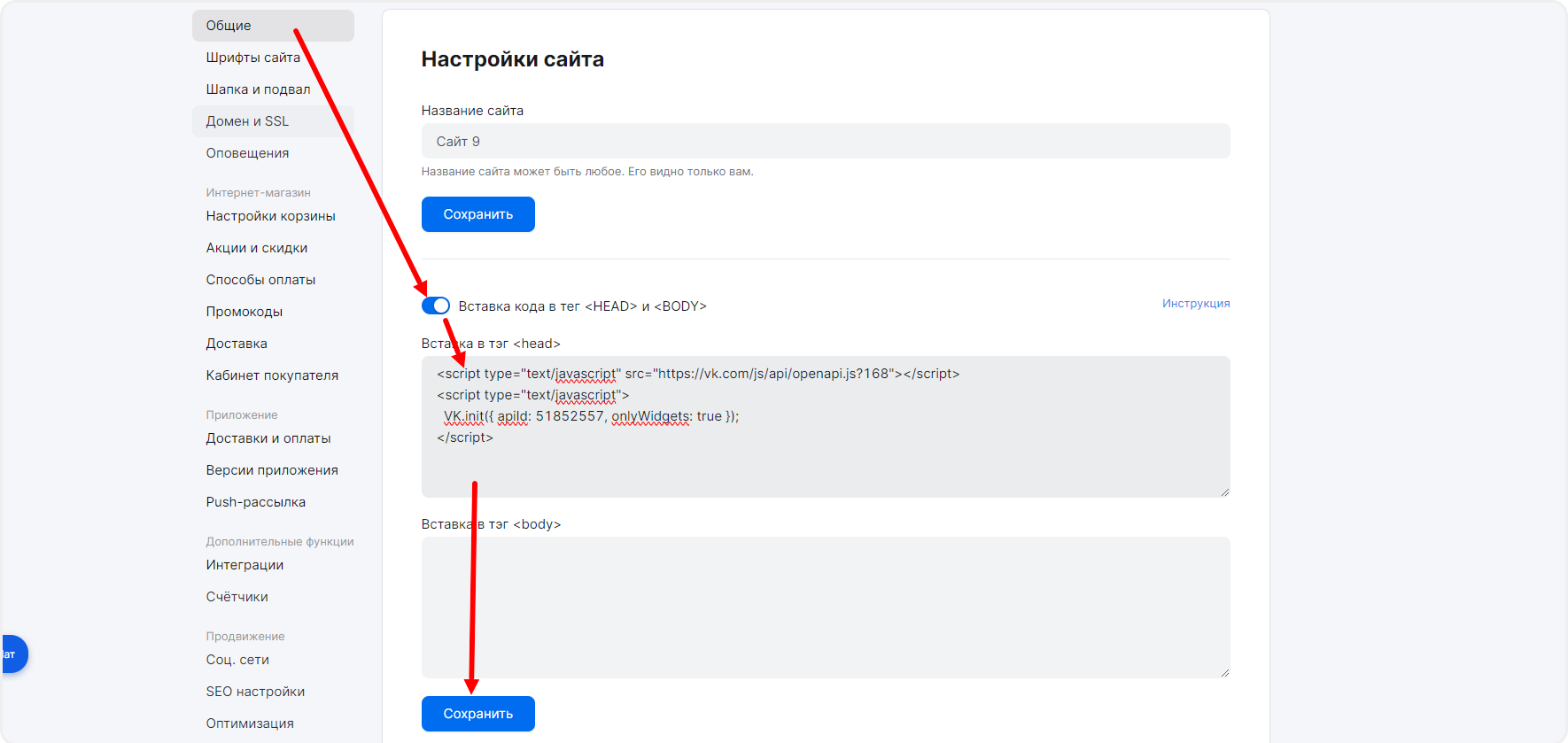Image resolution: width=1568 pixels, height=743 pixels.
Task: Open the chat bubble widget
Action: (12, 654)
